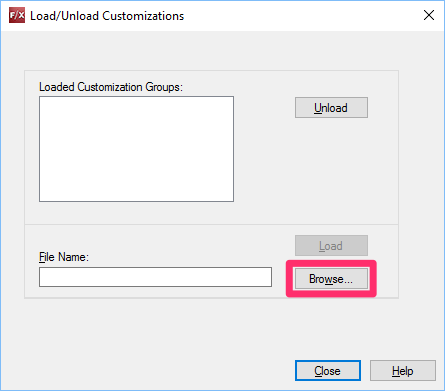Click blank area above the groups panel
This screenshot has width=445, height=391.
click(x=211, y=50)
